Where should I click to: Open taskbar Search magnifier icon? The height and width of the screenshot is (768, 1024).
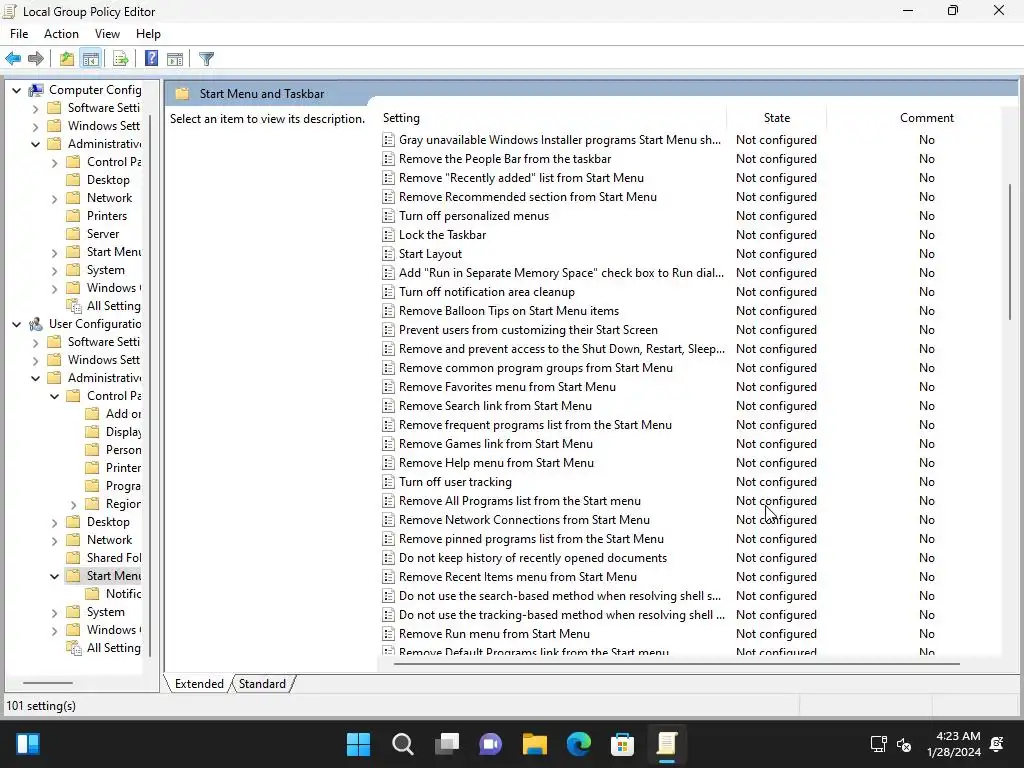pos(402,744)
